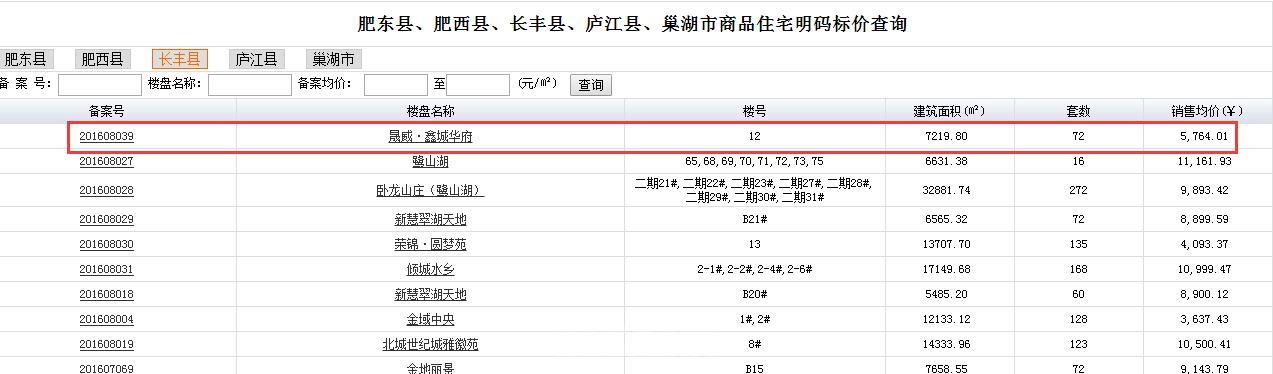Open the 庐江县 tab
Image resolution: width=1273 pixels, height=374 pixels.
coord(256,60)
